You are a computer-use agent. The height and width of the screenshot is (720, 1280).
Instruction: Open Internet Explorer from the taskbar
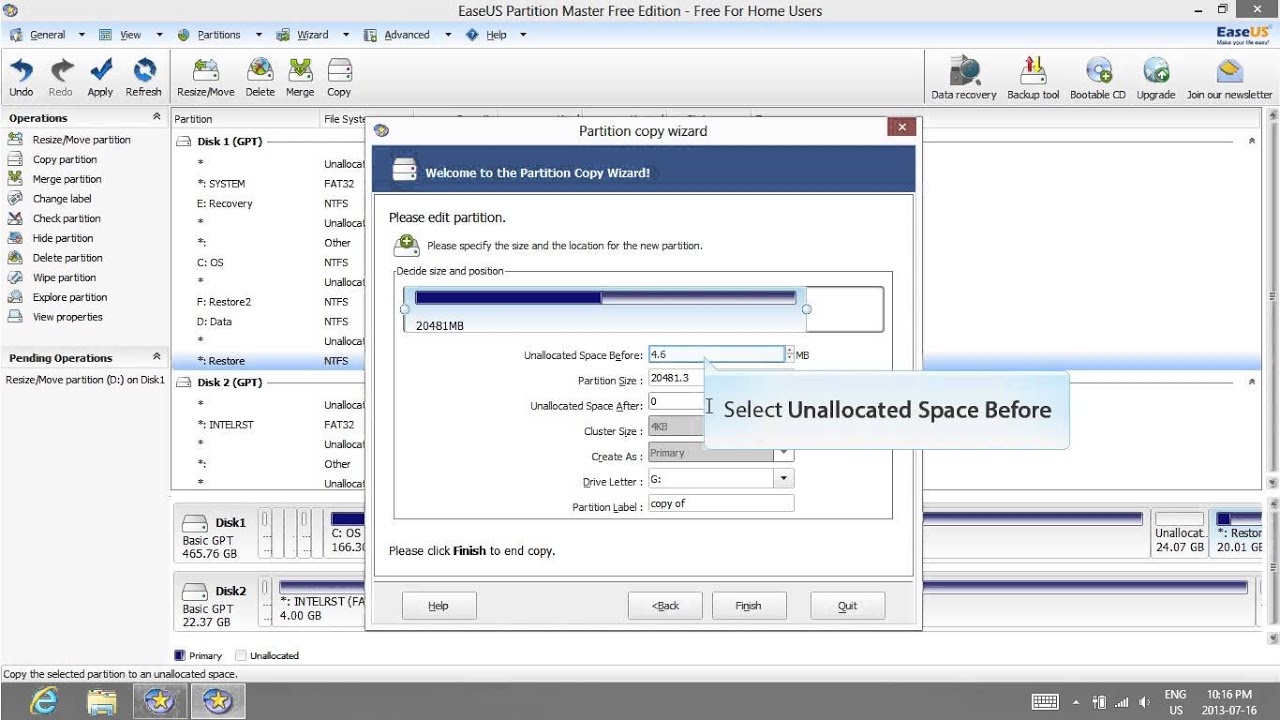point(44,701)
